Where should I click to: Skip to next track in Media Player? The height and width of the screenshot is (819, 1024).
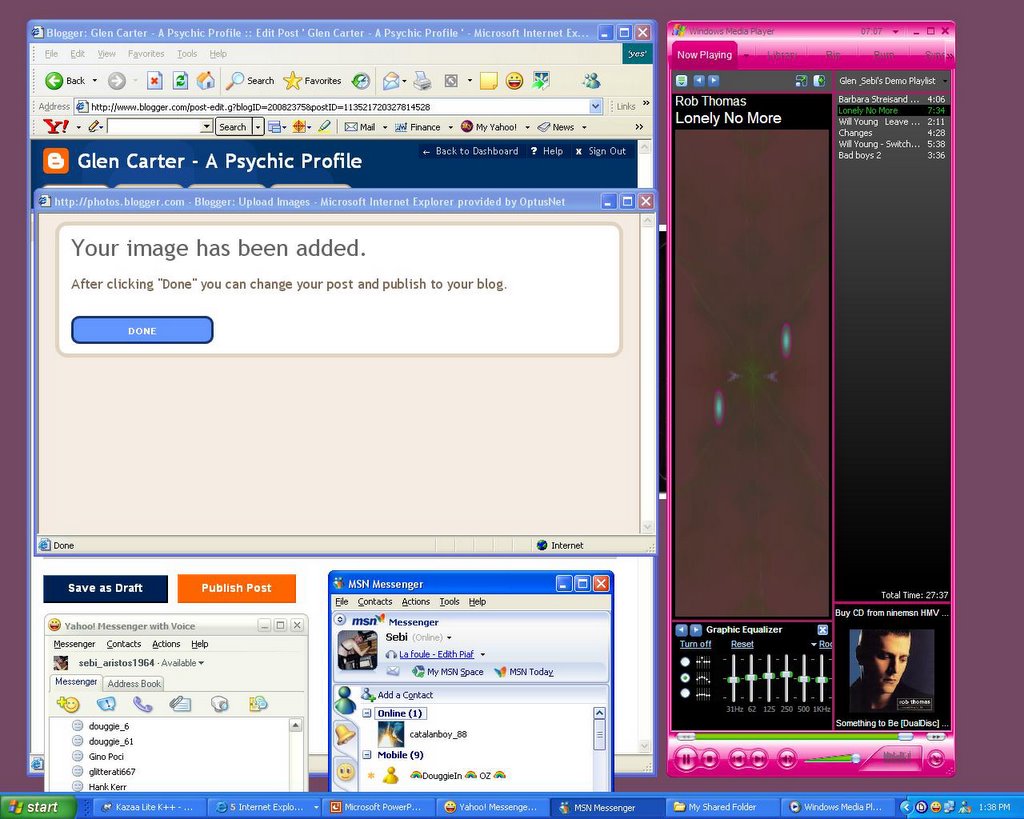tap(759, 759)
